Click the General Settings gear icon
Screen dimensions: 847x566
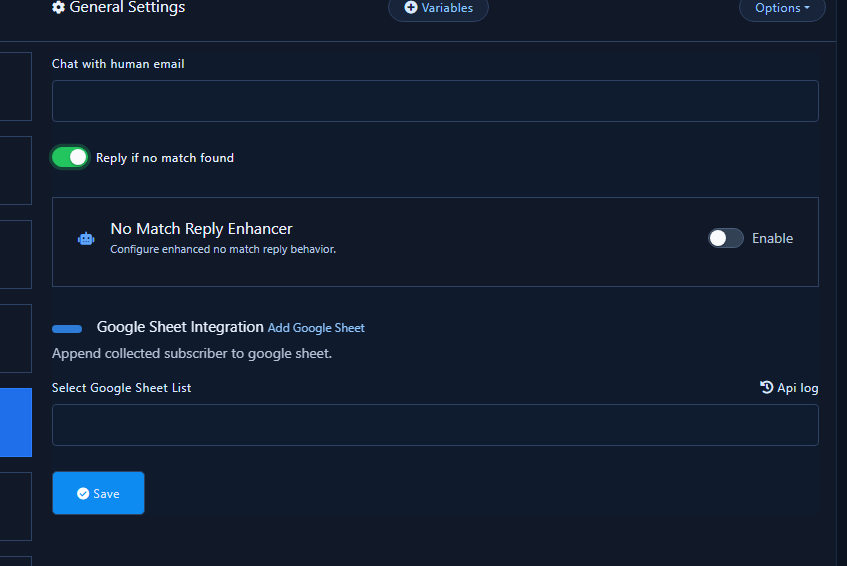(x=58, y=7)
